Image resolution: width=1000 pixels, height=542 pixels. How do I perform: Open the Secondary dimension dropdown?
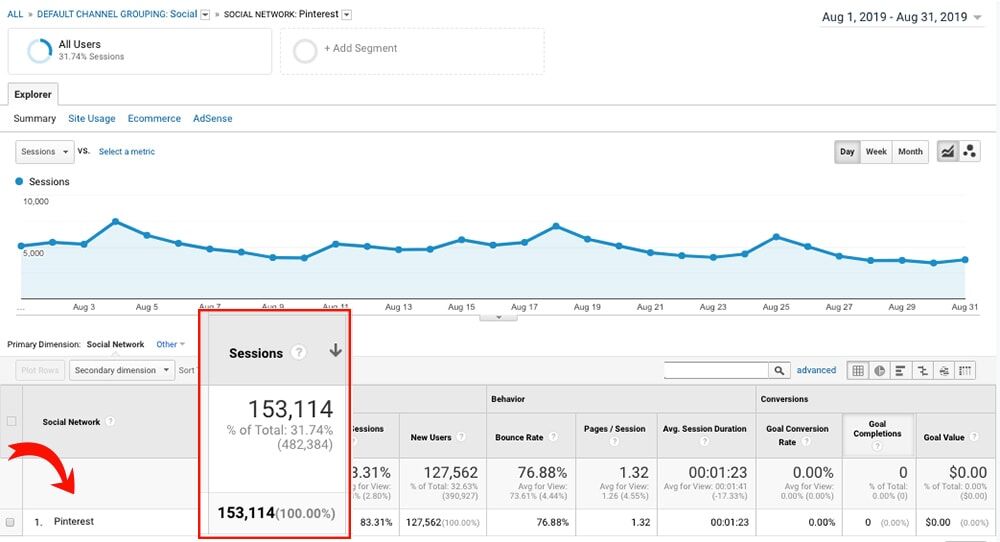pyautogui.click(x=120, y=370)
